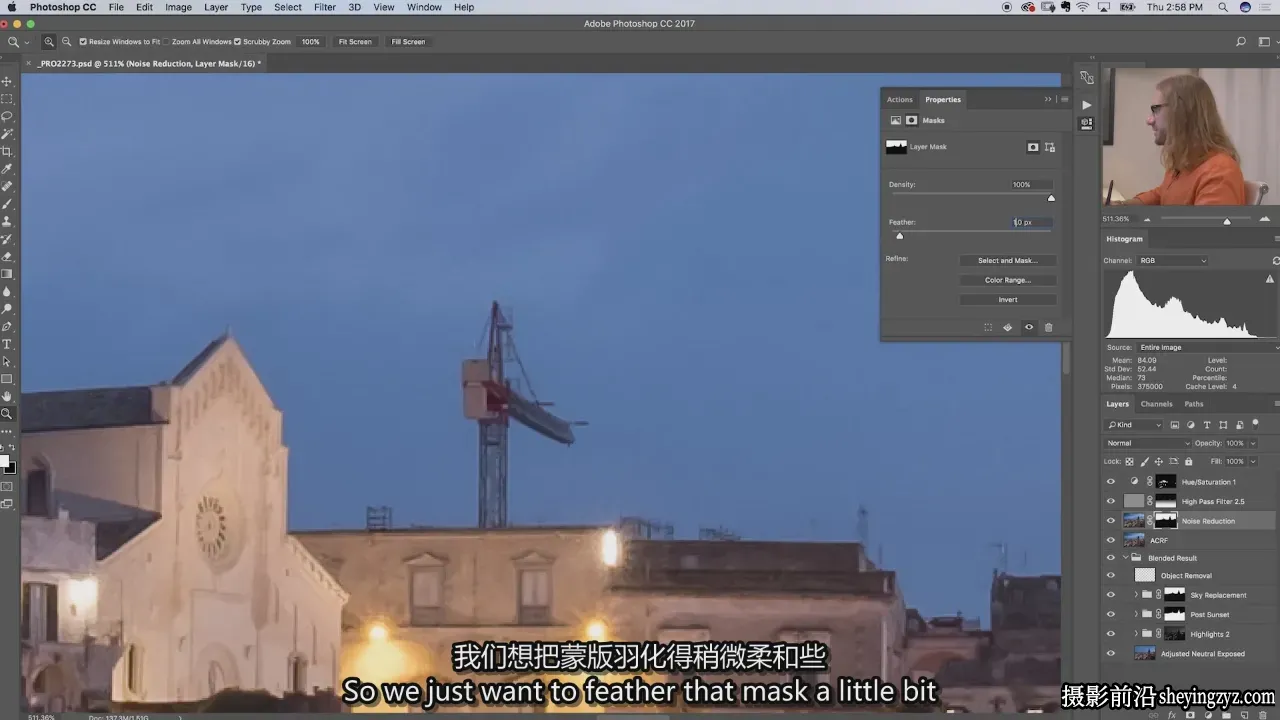1280x720 pixels.
Task: Expand the Sky Replacement group
Action: click(1135, 595)
